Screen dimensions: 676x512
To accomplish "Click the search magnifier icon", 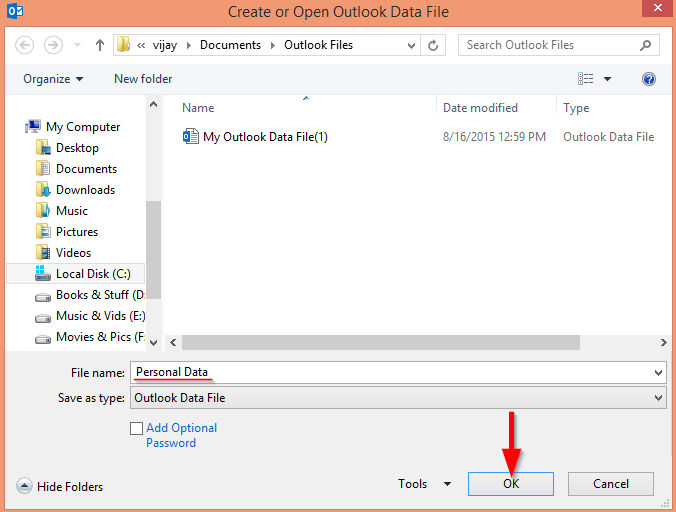I will [x=645, y=45].
